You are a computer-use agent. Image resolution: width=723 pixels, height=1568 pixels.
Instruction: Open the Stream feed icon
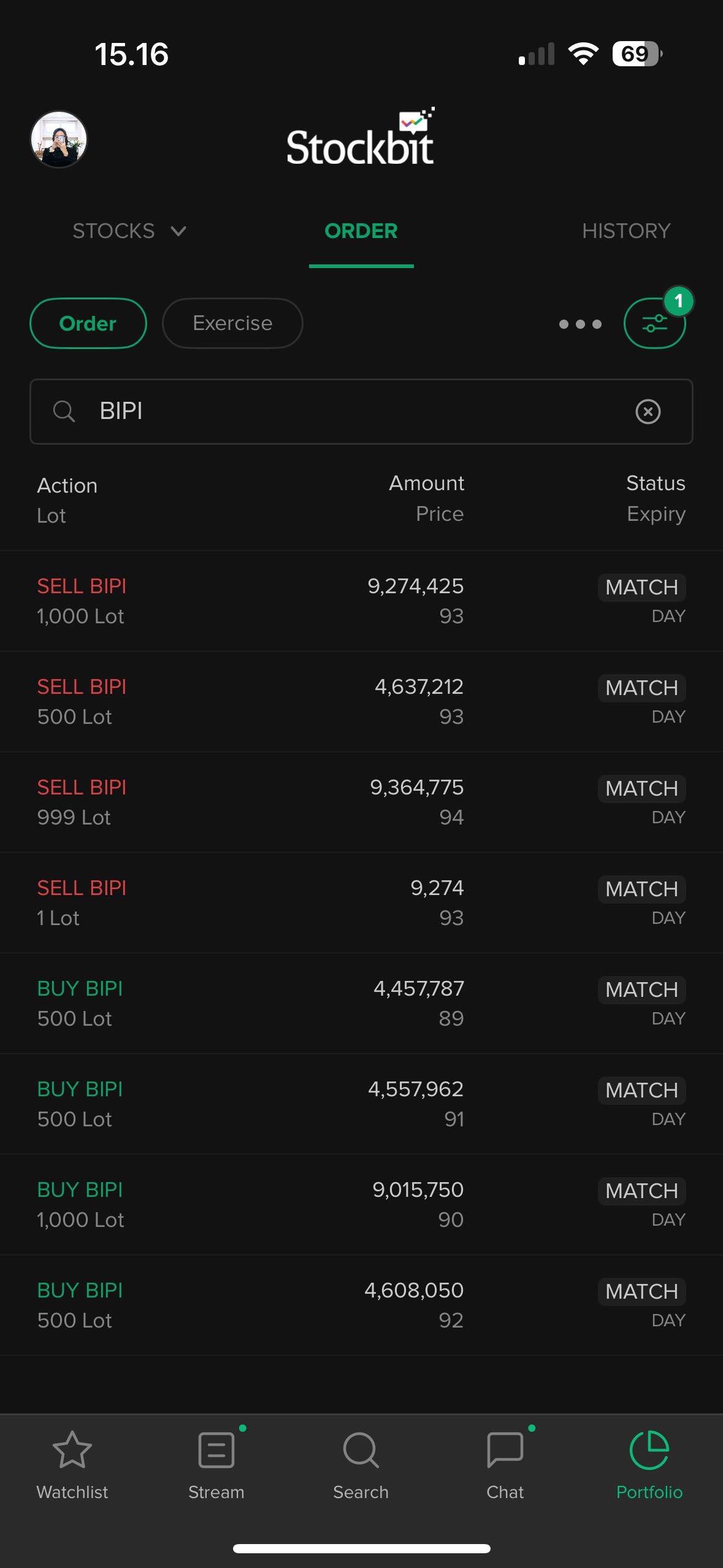[216, 1450]
